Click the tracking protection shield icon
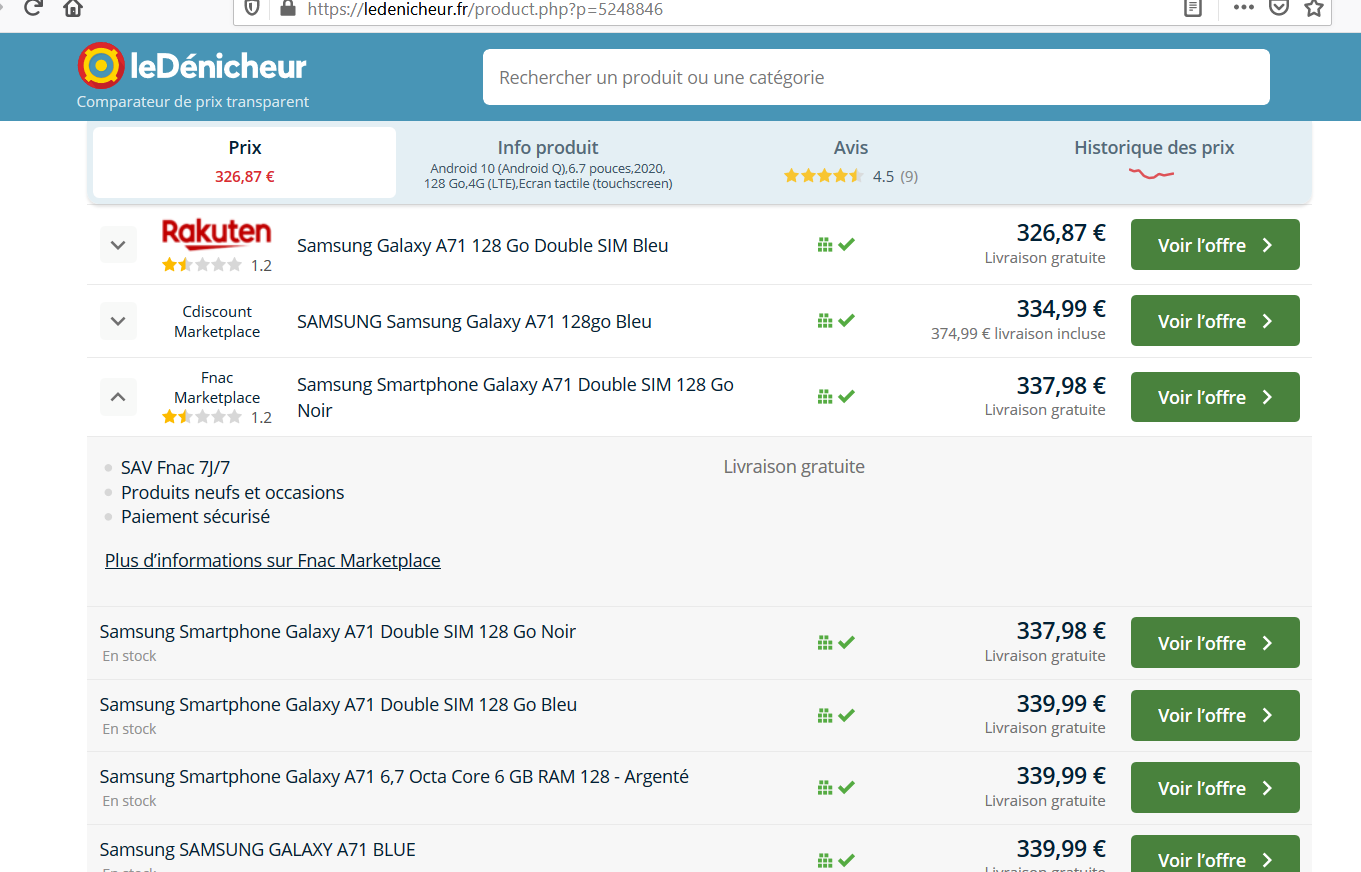This screenshot has height=872, width=1361. pos(252,8)
